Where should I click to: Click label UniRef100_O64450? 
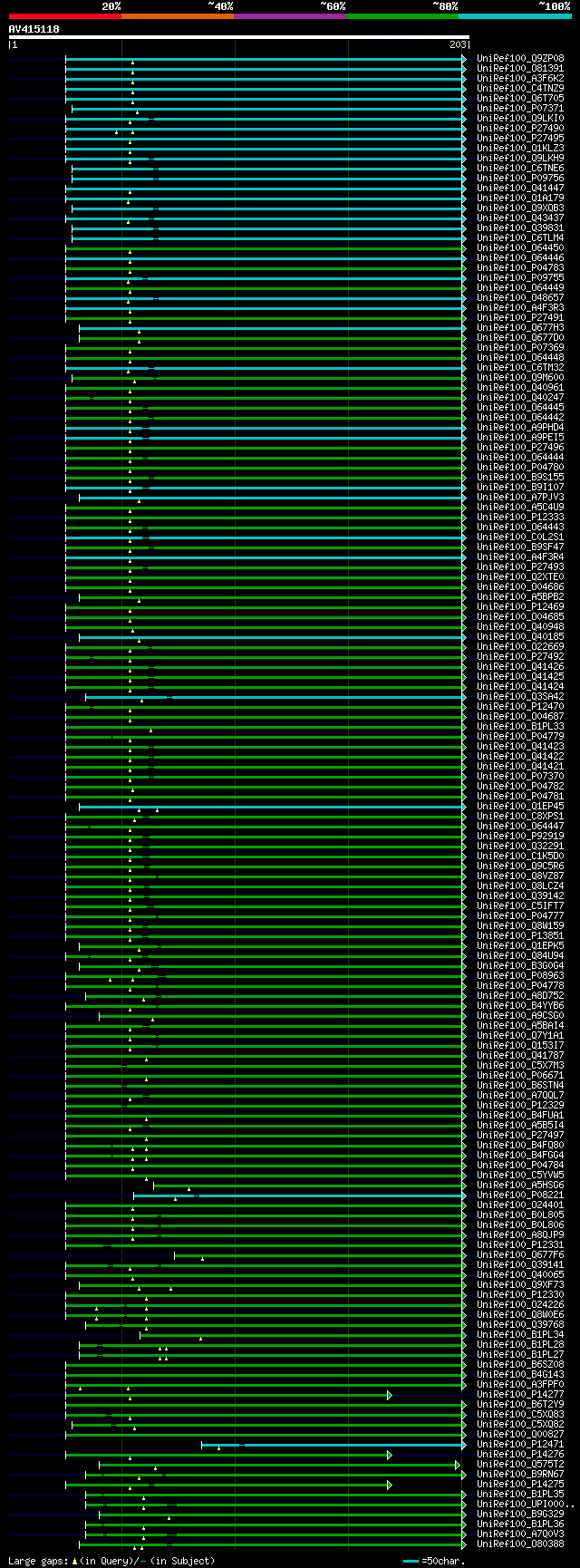coord(520,247)
